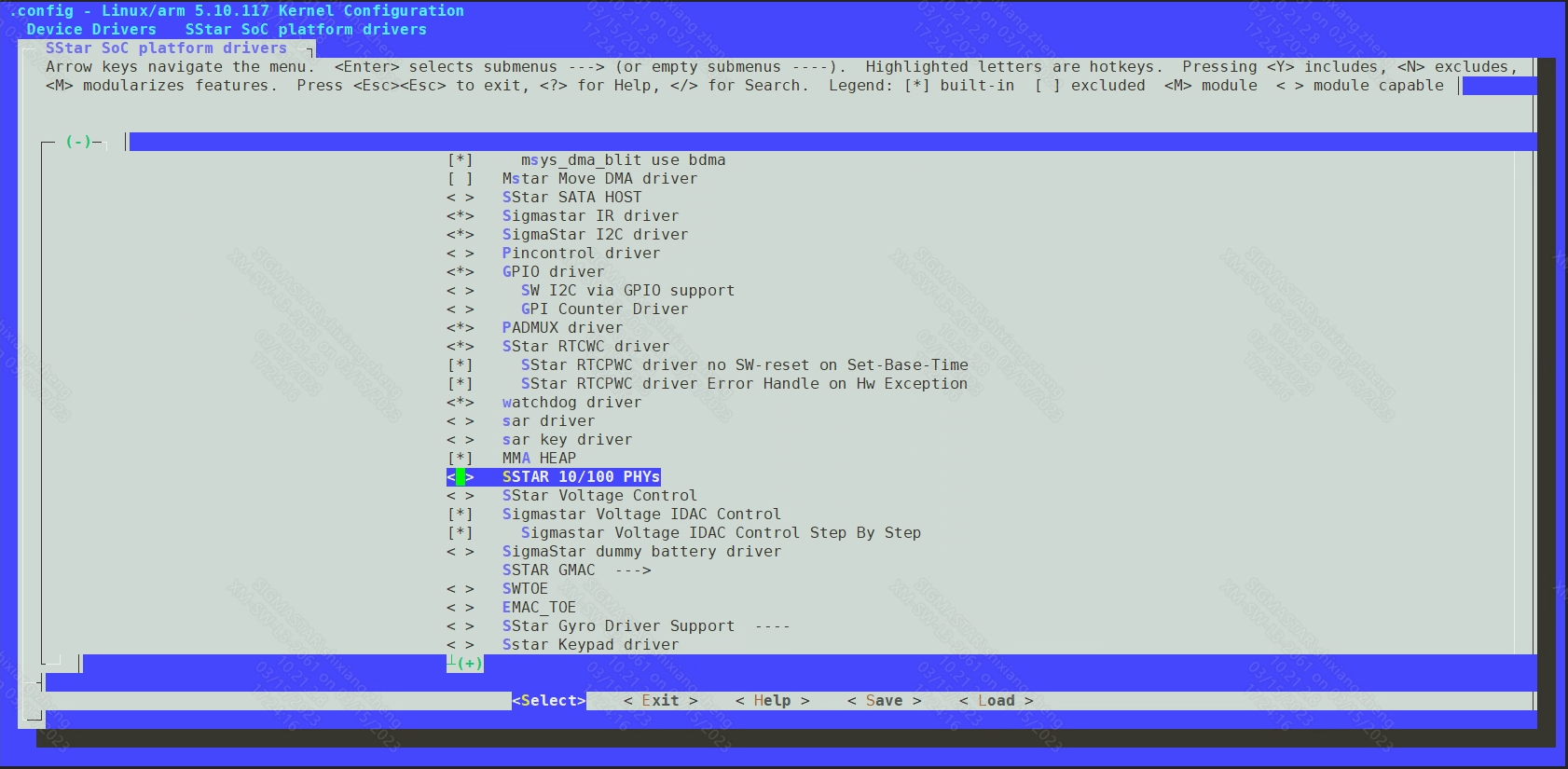The height and width of the screenshot is (769, 1568).
Task: Click the SStar SoC platform drivers title
Action: [x=166, y=48]
